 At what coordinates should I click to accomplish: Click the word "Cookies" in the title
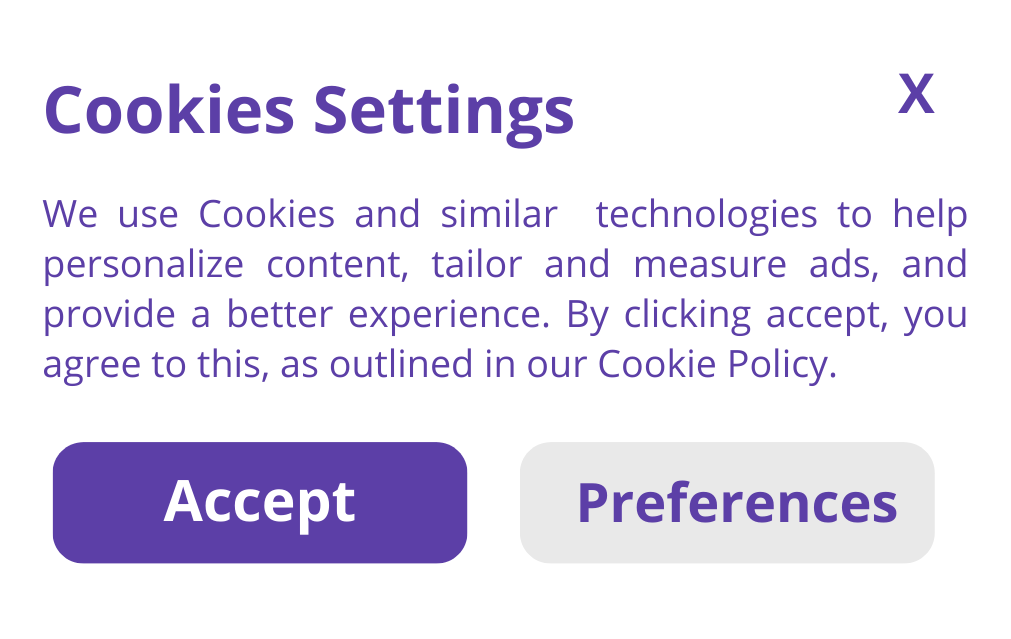[x=169, y=110]
